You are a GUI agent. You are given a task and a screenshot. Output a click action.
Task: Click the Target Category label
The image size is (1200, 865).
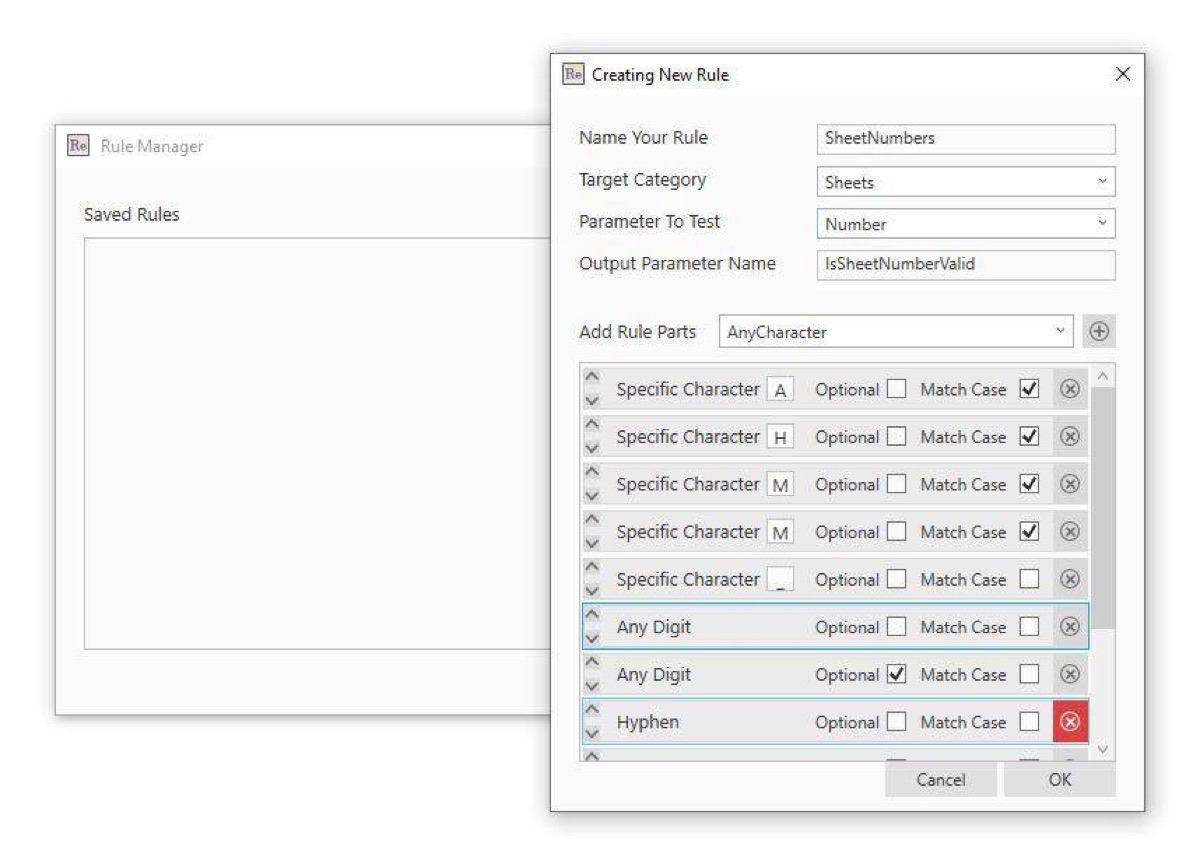coord(642,180)
